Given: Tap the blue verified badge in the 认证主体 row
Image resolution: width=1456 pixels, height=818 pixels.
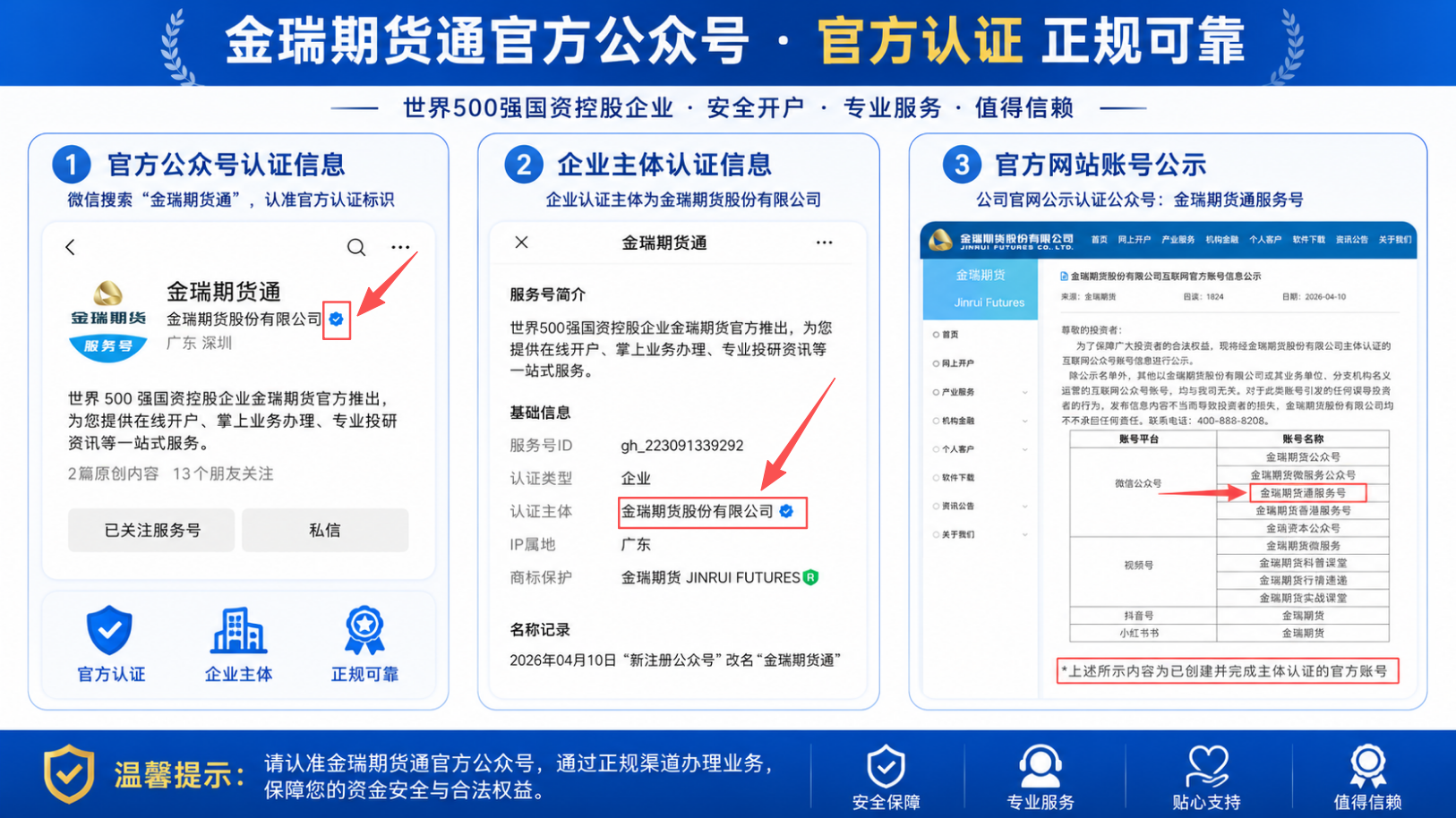Looking at the screenshot, I should (786, 511).
